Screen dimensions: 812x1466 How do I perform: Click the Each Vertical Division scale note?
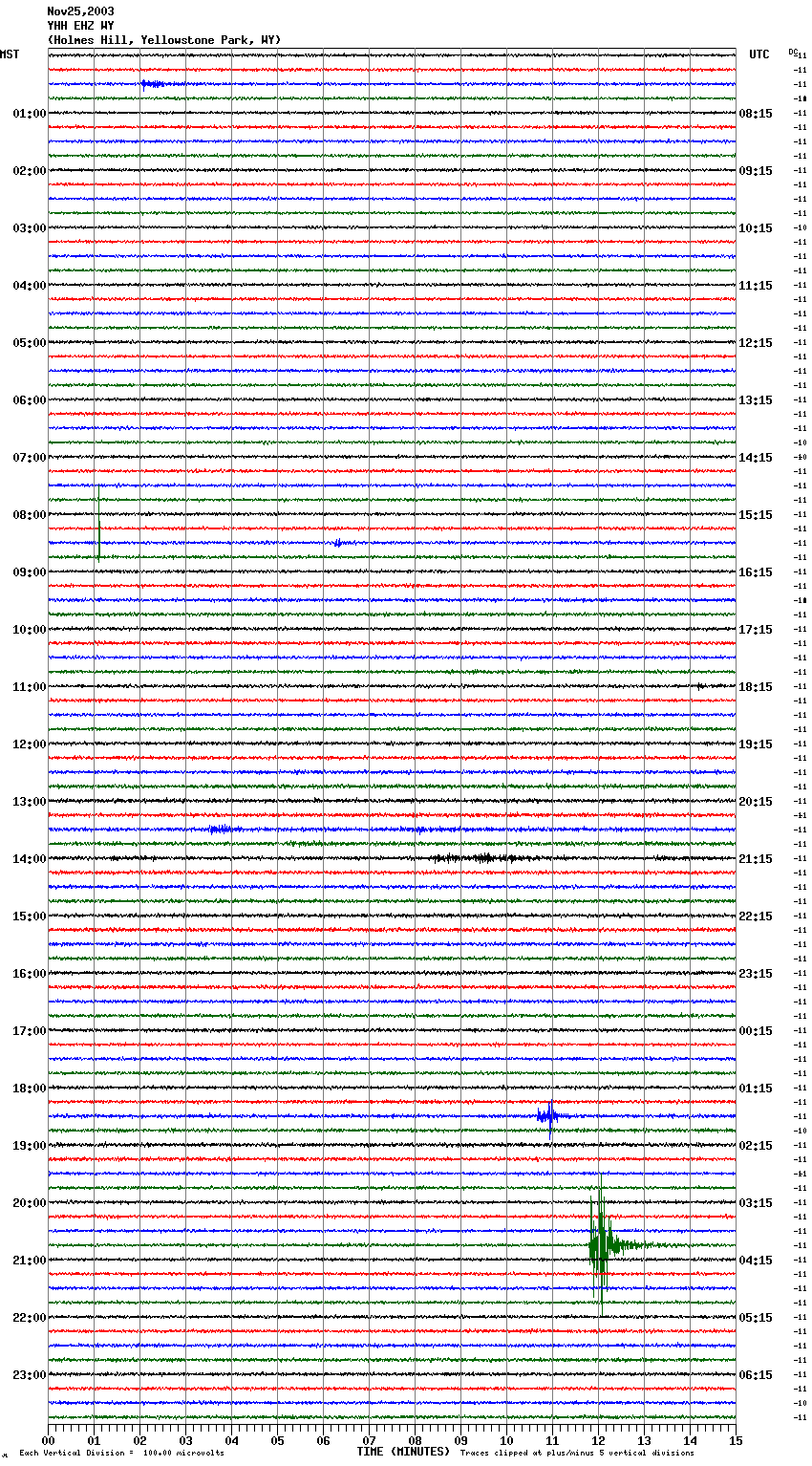[121, 1453]
